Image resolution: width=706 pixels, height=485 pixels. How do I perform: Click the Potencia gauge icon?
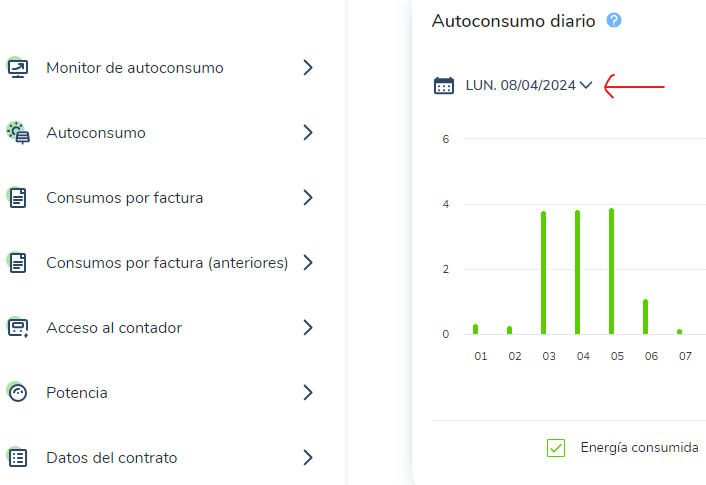pyautogui.click(x=18, y=393)
